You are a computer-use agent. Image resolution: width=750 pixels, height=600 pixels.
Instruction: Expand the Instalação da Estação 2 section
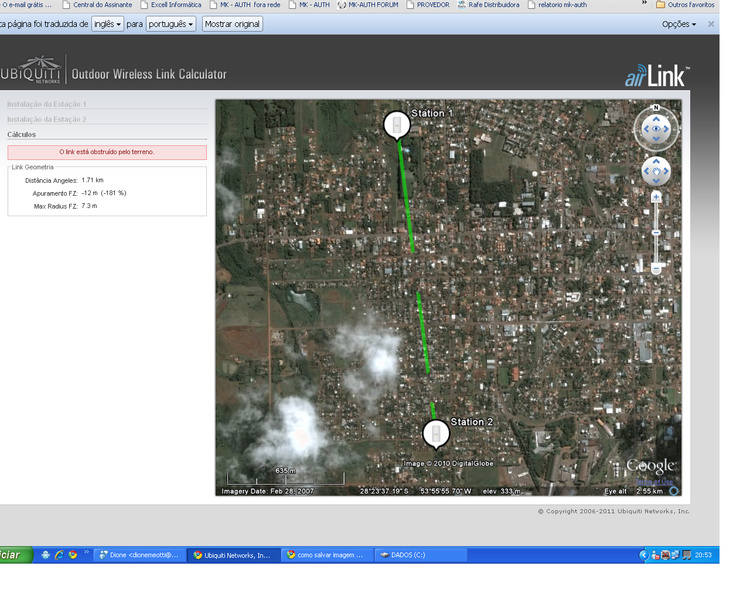pos(47,119)
